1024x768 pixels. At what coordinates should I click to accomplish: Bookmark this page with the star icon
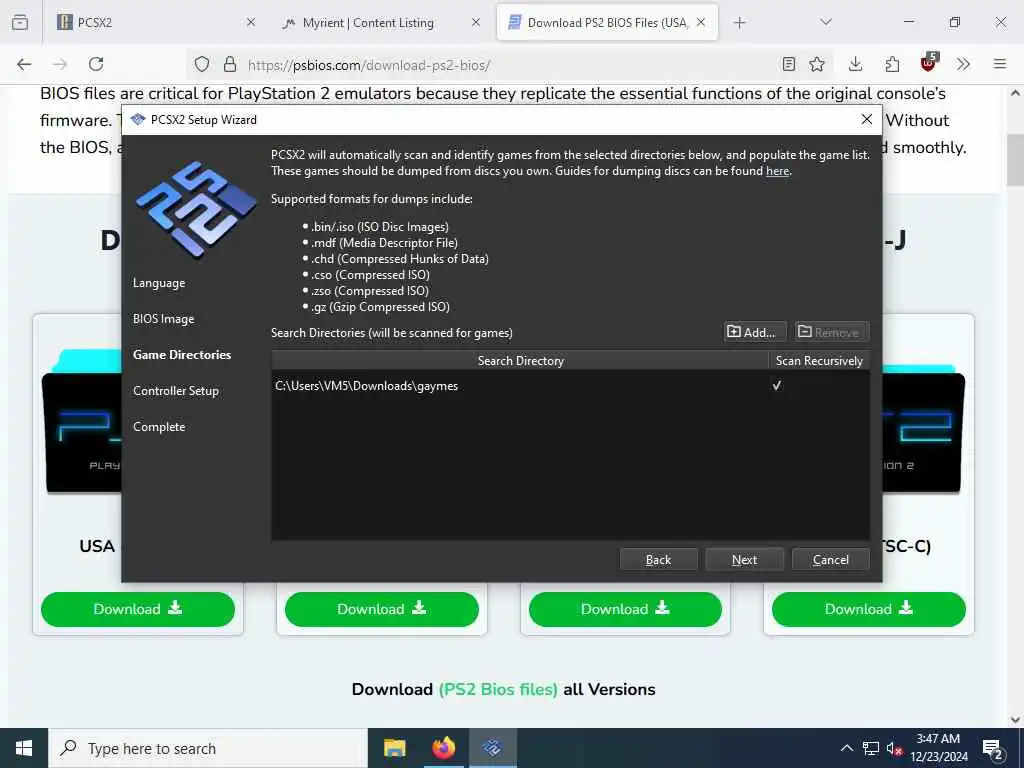[817, 64]
